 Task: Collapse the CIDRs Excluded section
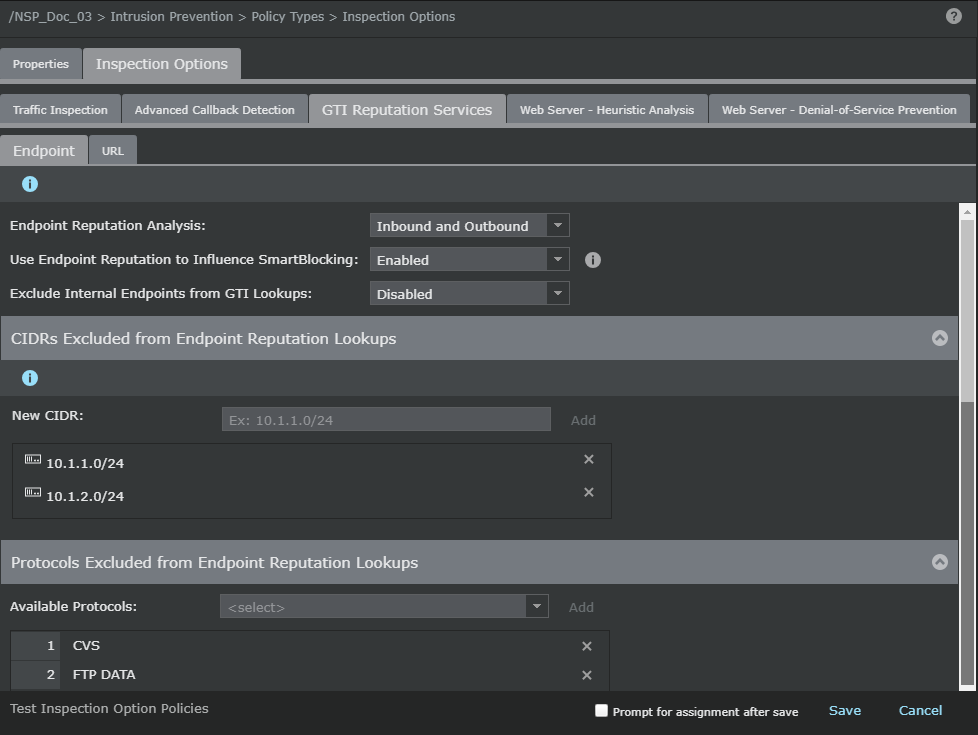(939, 338)
